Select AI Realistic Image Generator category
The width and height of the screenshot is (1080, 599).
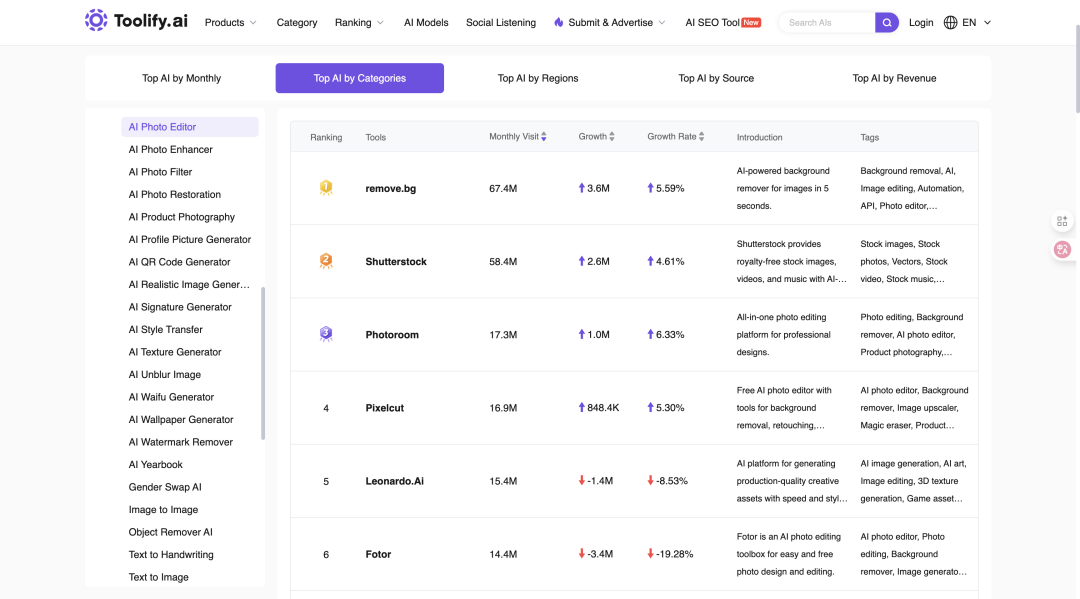189,284
